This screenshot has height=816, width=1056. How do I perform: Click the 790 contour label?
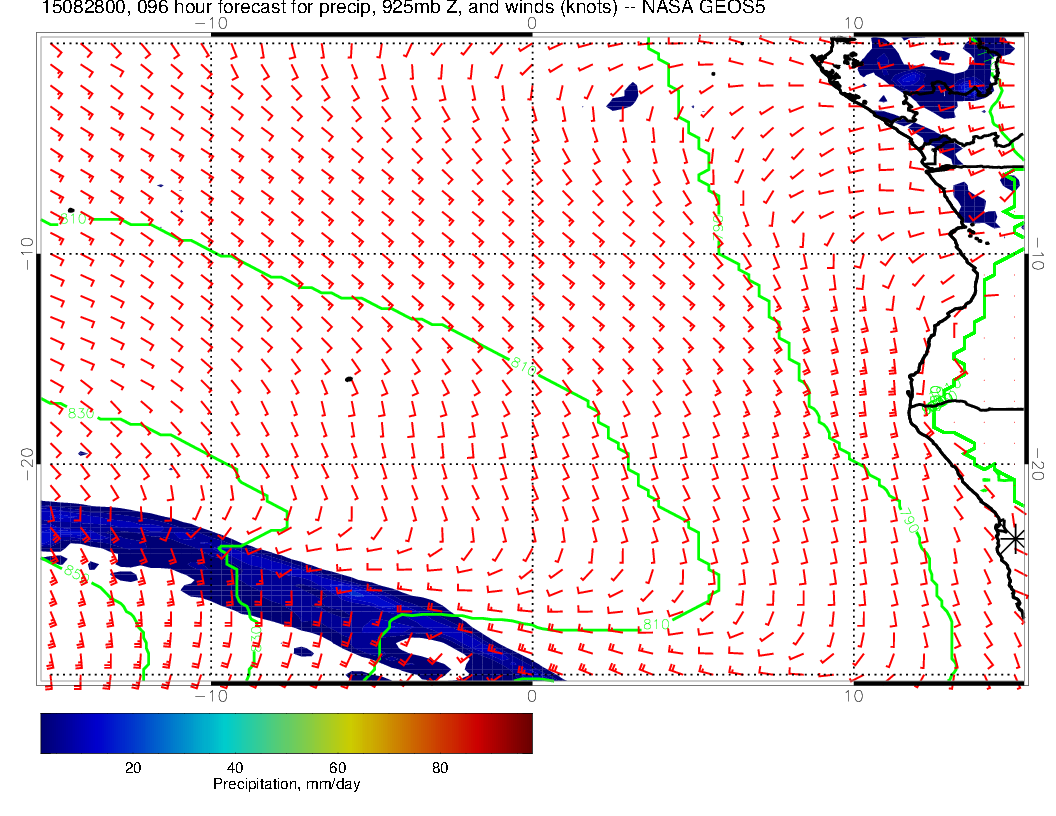[x=909, y=521]
